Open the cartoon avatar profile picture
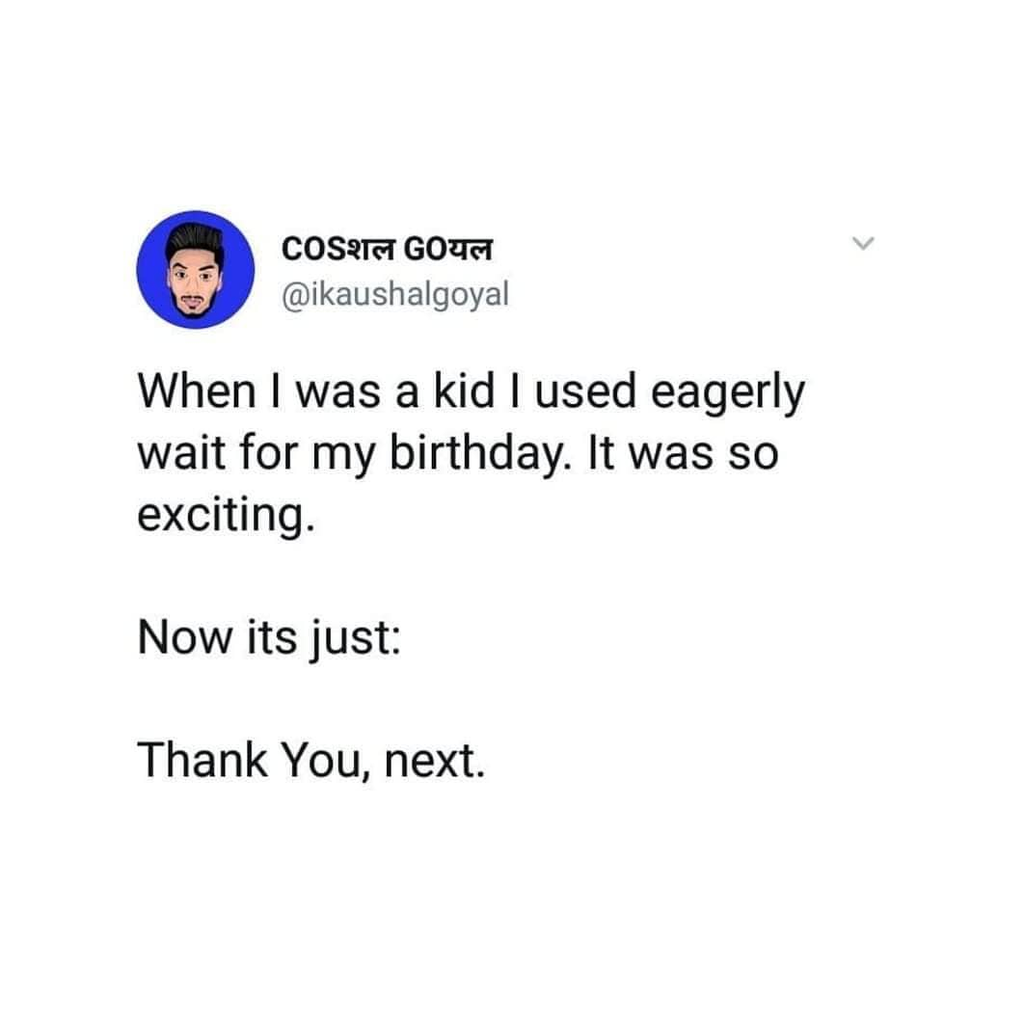 coord(195,269)
